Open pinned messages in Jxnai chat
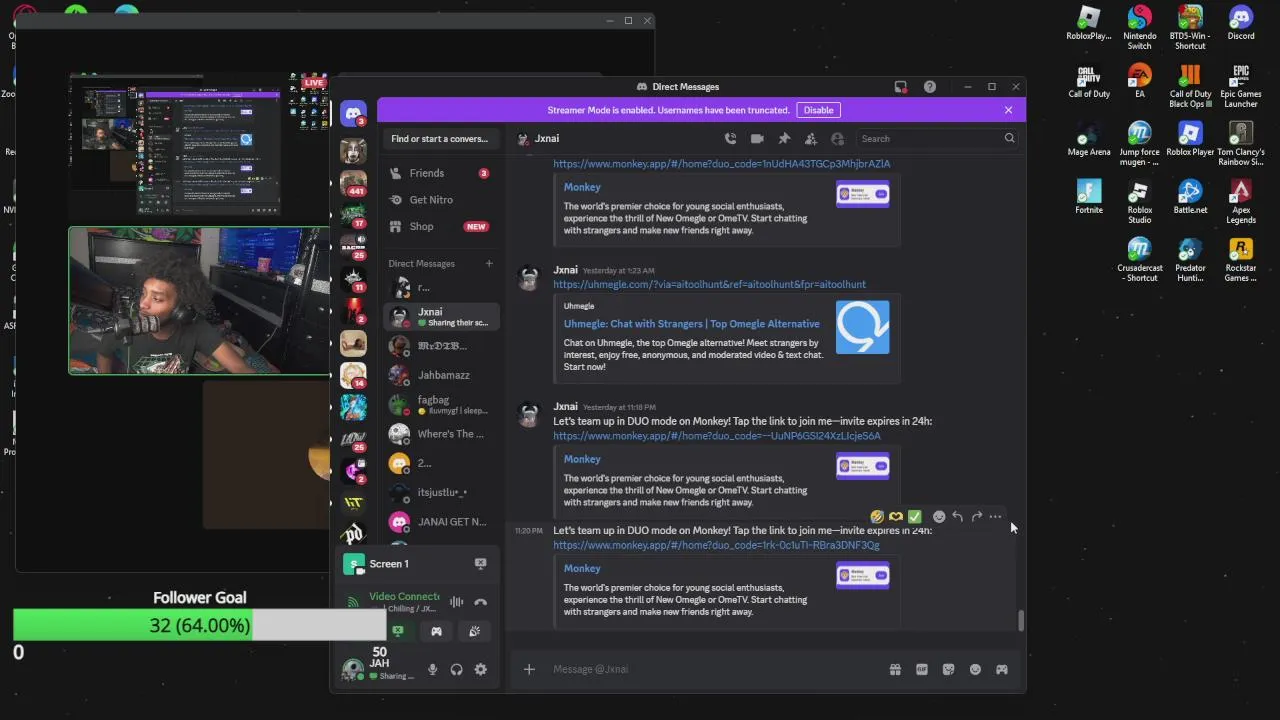 [784, 139]
